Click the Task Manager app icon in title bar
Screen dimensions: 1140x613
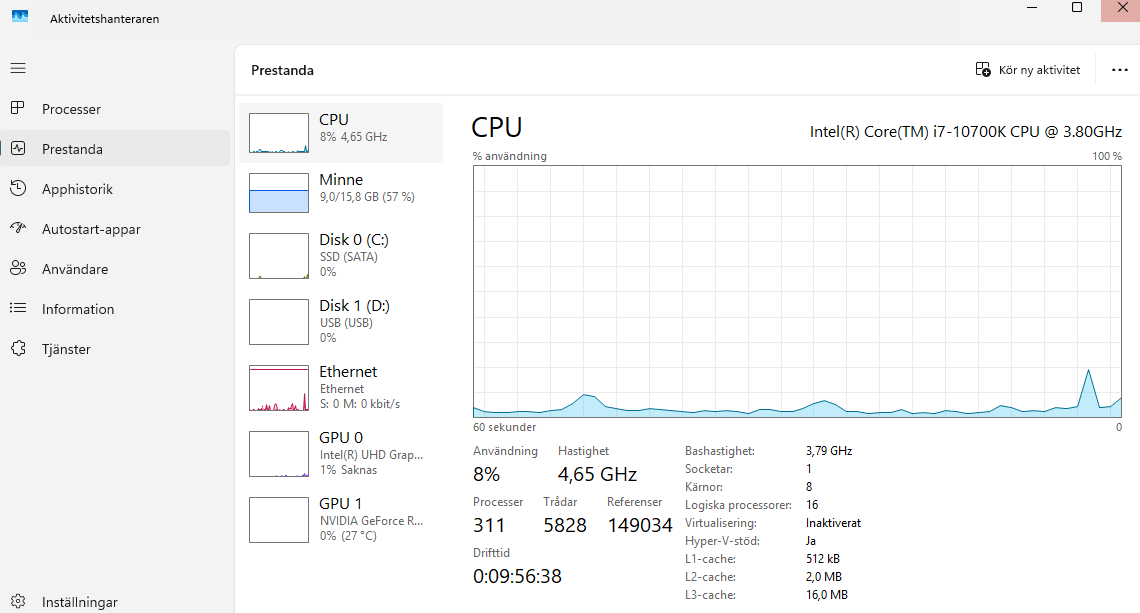click(x=20, y=16)
